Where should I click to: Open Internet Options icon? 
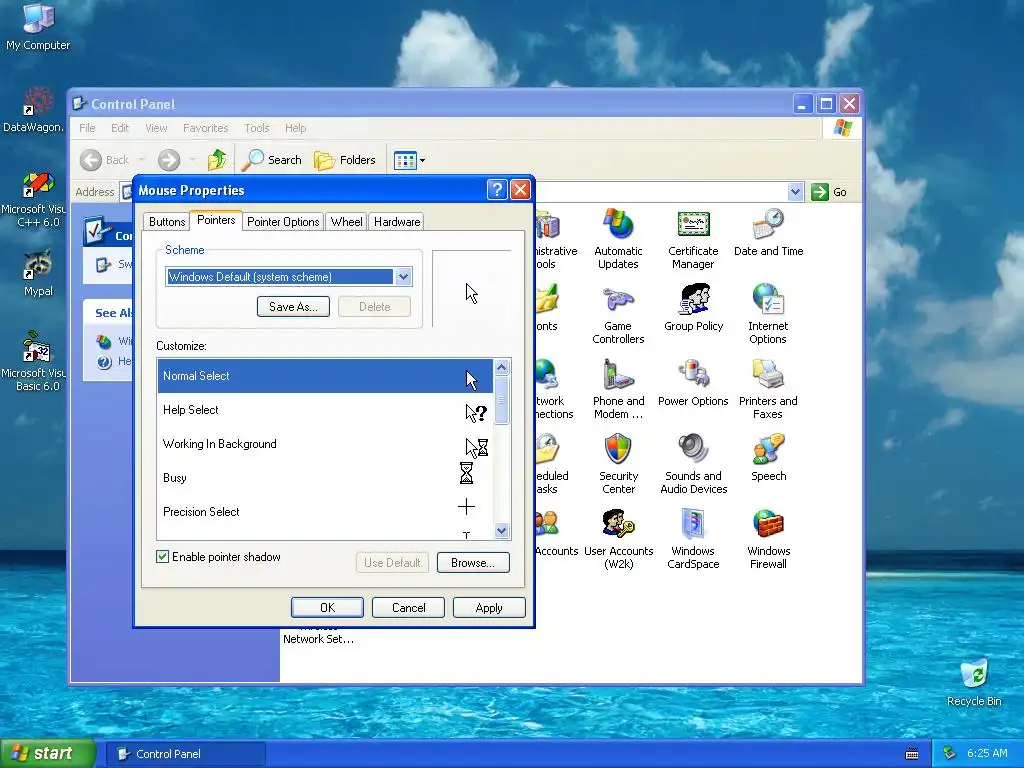[x=768, y=314]
